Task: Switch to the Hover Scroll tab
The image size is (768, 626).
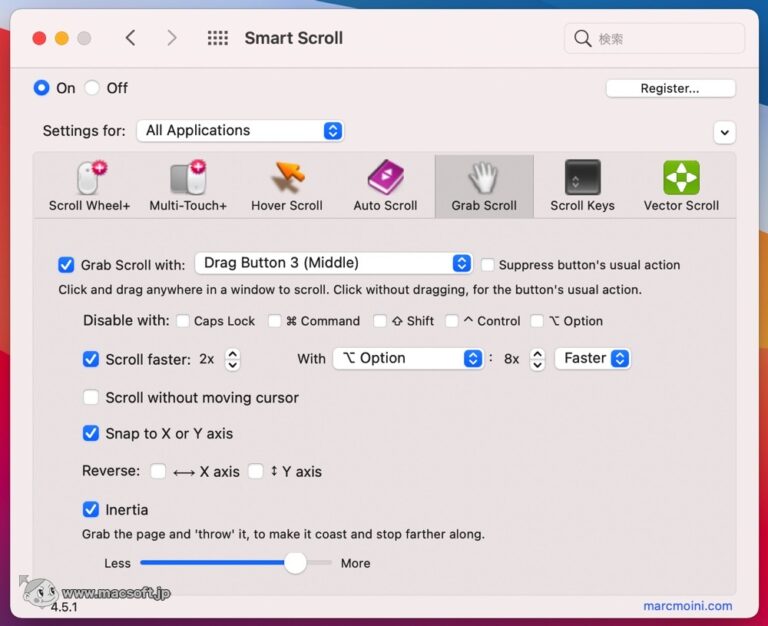Action: 287,186
